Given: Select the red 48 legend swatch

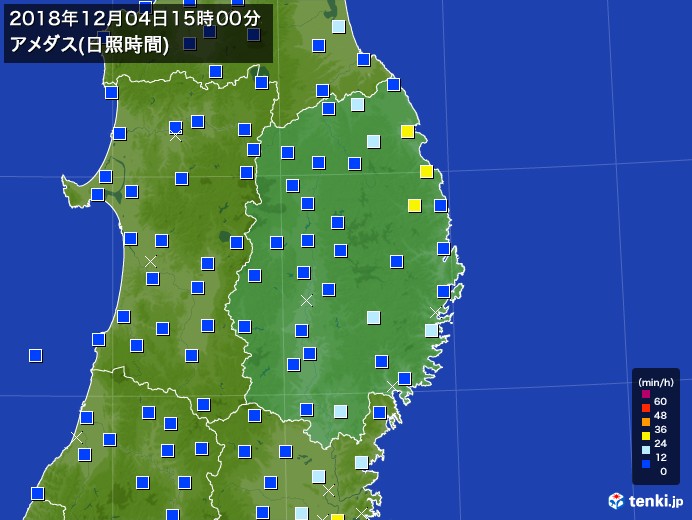Looking at the screenshot, I should 646,408.
